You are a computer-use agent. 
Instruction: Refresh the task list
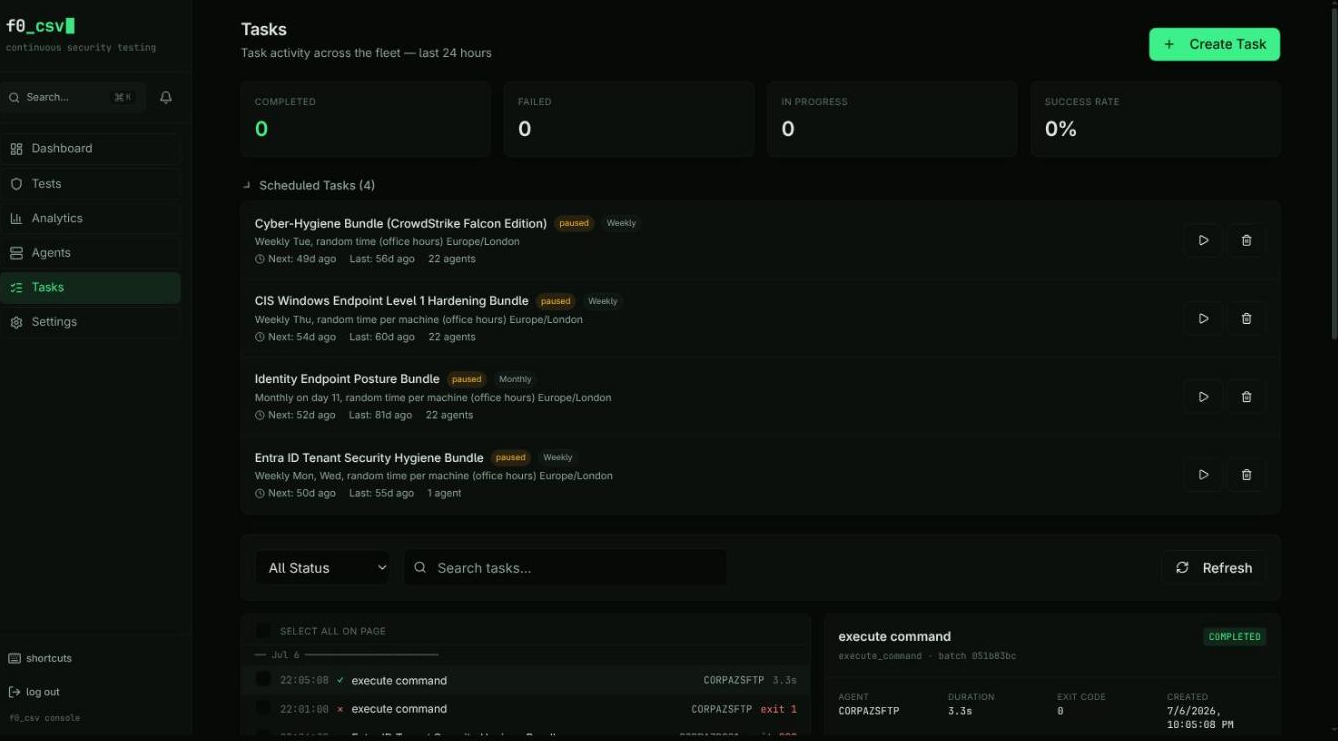pos(1214,567)
